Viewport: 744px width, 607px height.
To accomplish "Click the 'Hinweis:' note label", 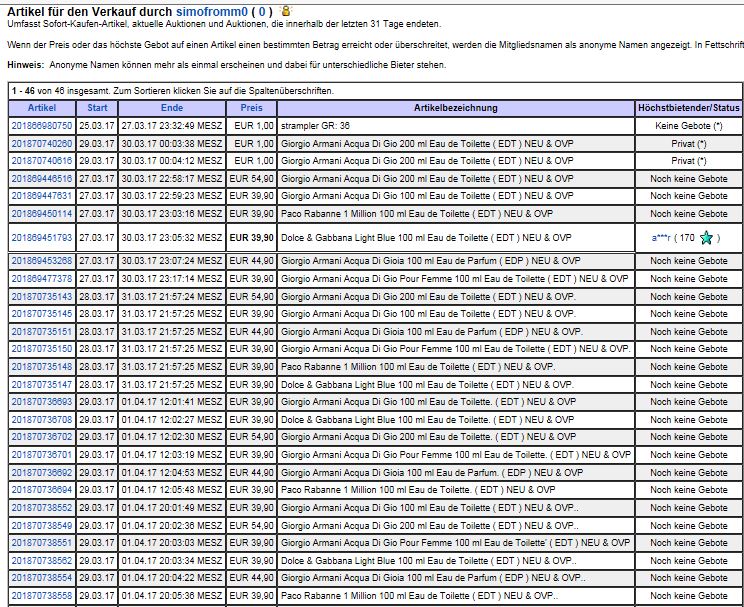I will pos(26,65).
